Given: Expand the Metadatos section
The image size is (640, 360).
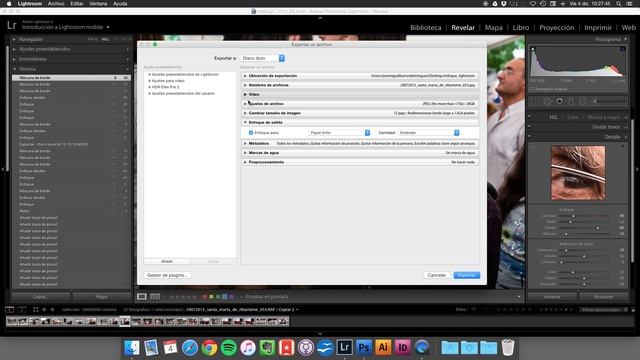Looking at the screenshot, I should click(x=245, y=144).
